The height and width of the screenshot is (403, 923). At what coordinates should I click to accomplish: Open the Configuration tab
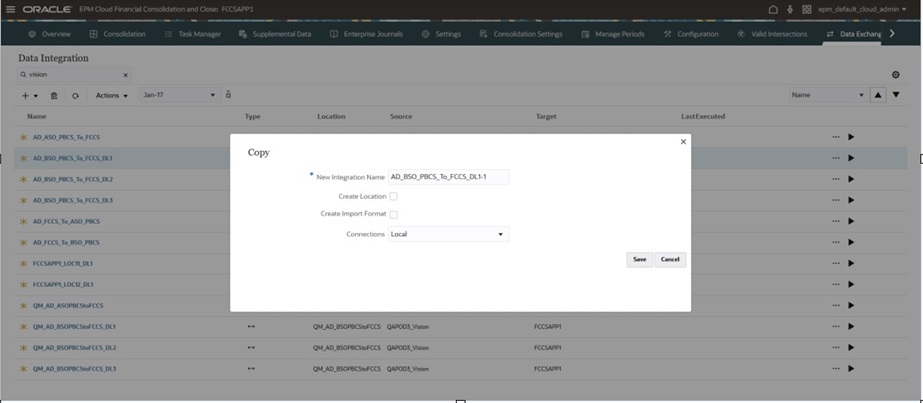point(691,34)
